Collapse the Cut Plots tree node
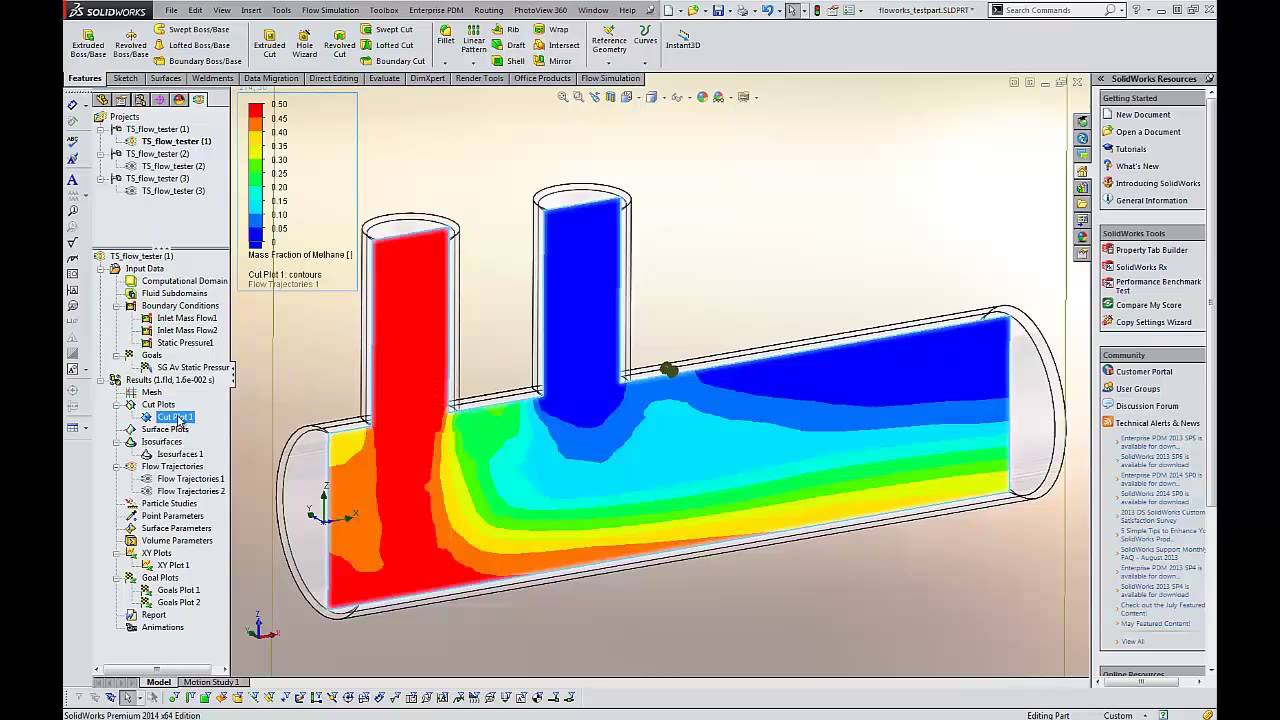This screenshot has height=720, width=1280. tap(116, 405)
